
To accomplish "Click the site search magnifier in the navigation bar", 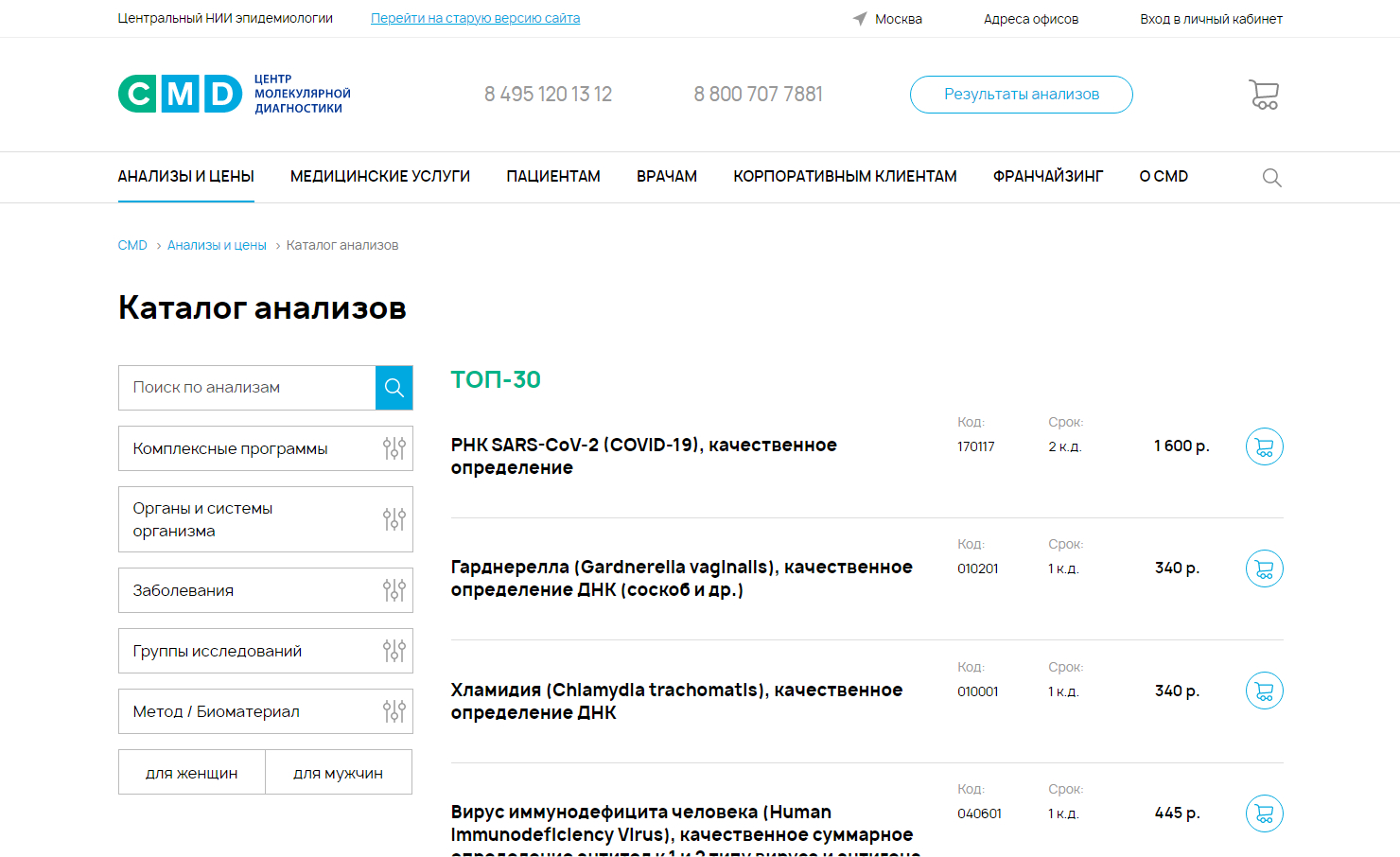I will click(x=1271, y=178).
